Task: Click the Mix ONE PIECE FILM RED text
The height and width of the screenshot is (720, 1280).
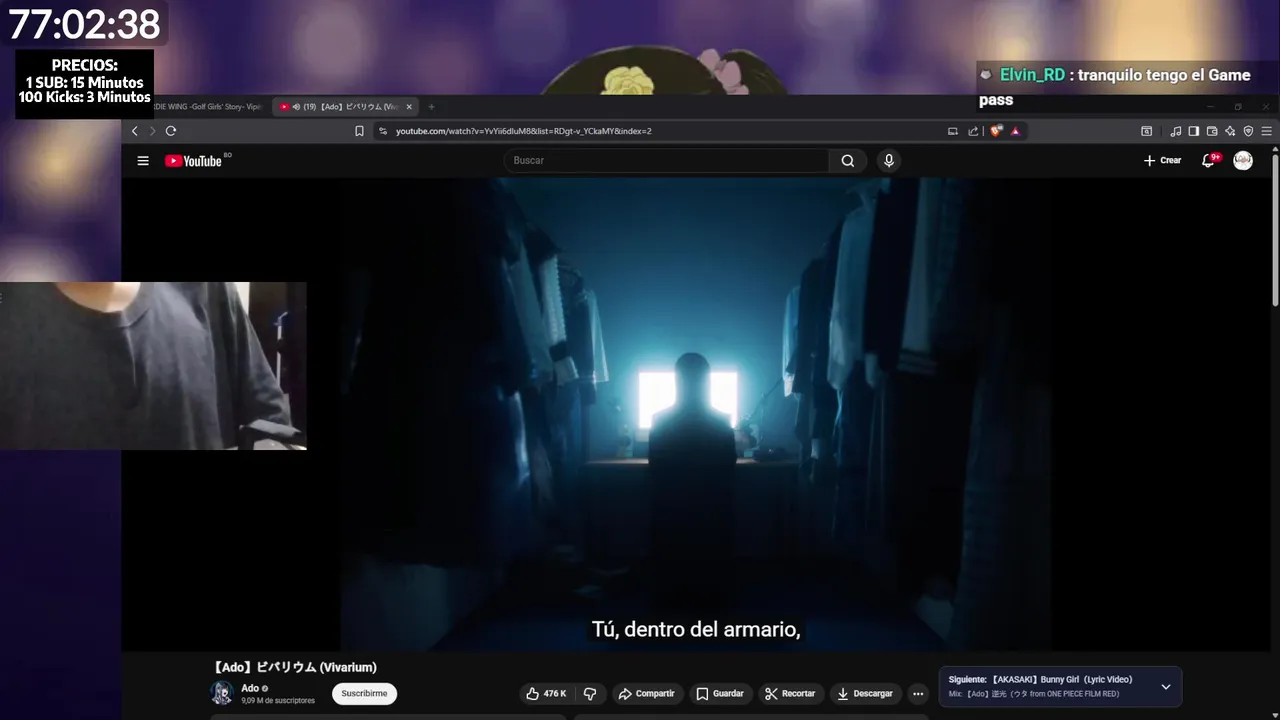Action: [x=1034, y=694]
